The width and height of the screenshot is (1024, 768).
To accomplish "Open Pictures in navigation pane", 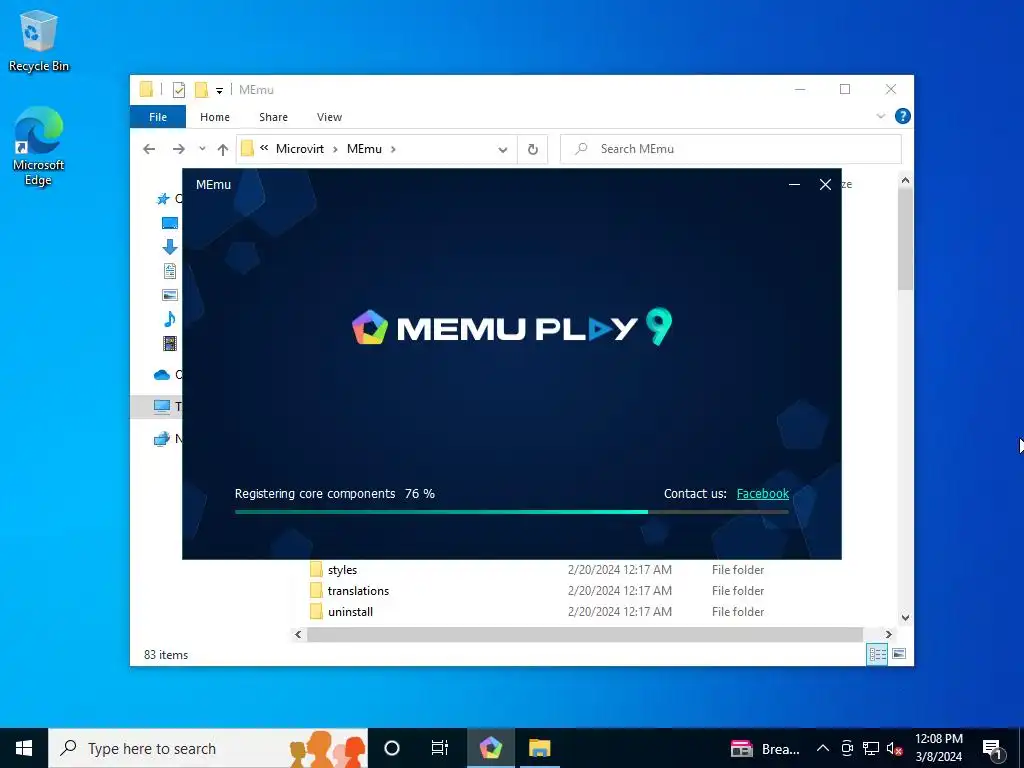I will coord(170,295).
